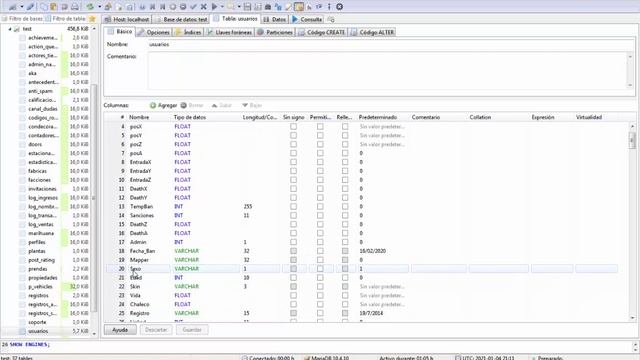Toggle Permitir NULL checkbox for Sanciones
The width and height of the screenshot is (640, 360).
(320, 216)
